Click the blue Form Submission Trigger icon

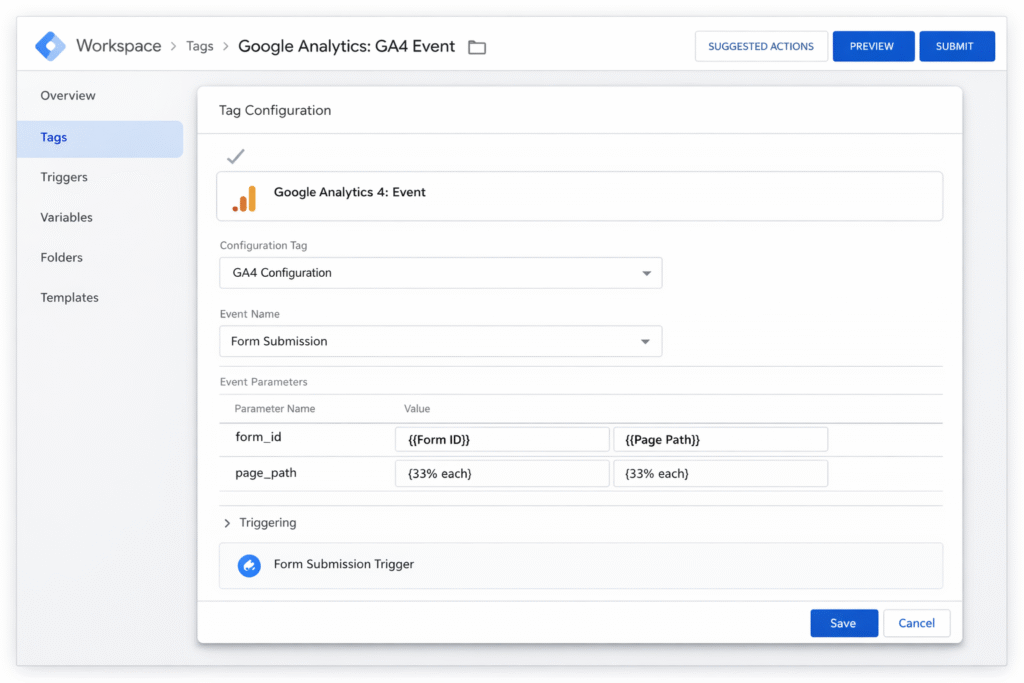tap(249, 564)
